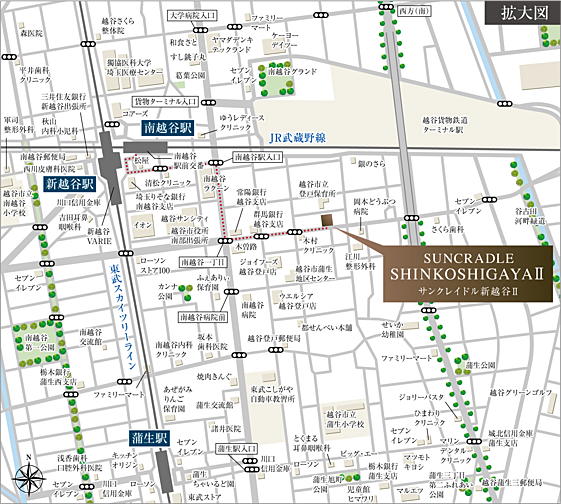Click the 南越谷一丁目 intersection label

pos(203,262)
